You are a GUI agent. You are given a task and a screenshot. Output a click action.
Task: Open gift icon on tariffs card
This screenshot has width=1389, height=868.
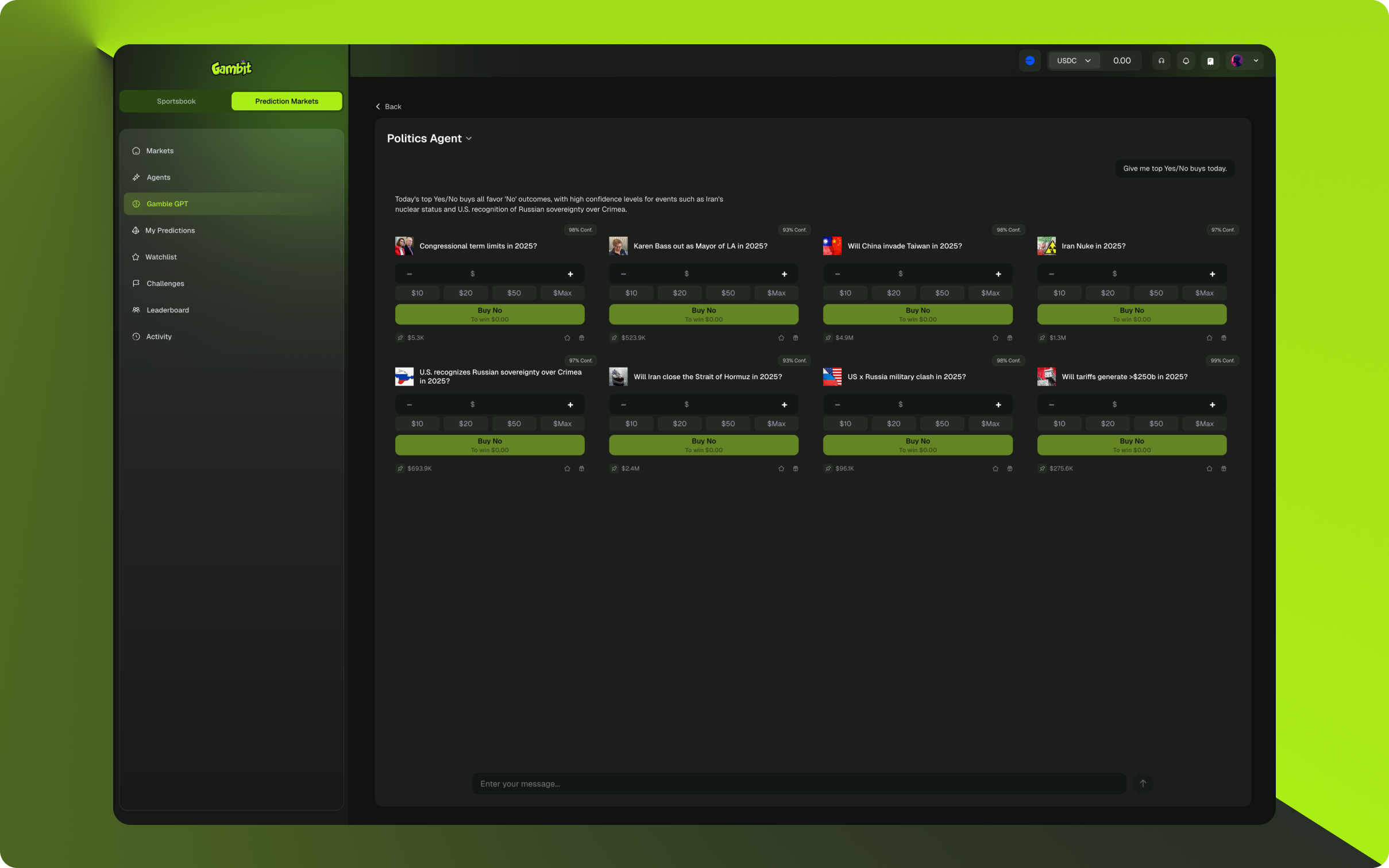tap(1224, 469)
